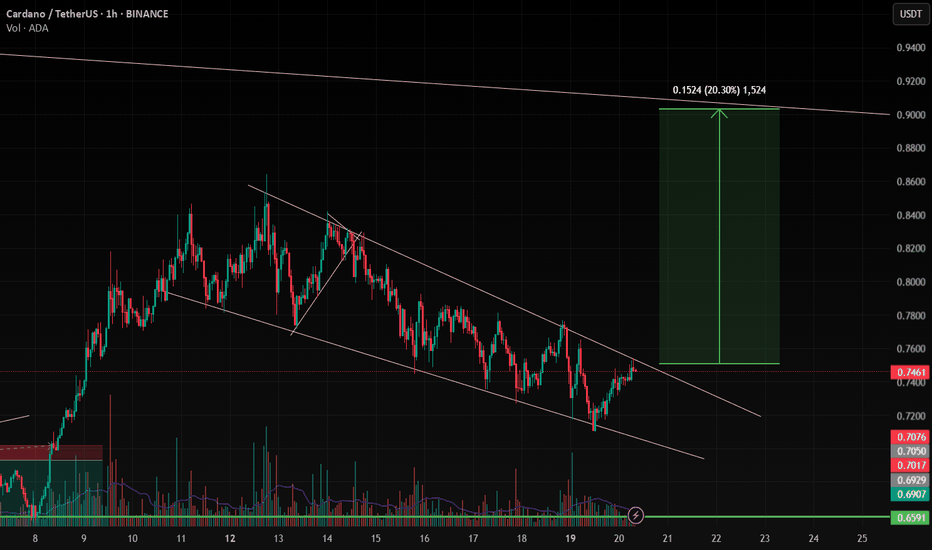Click date 22 on the time axis
Image resolution: width=932 pixels, height=550 pixels.
point(716,539)
